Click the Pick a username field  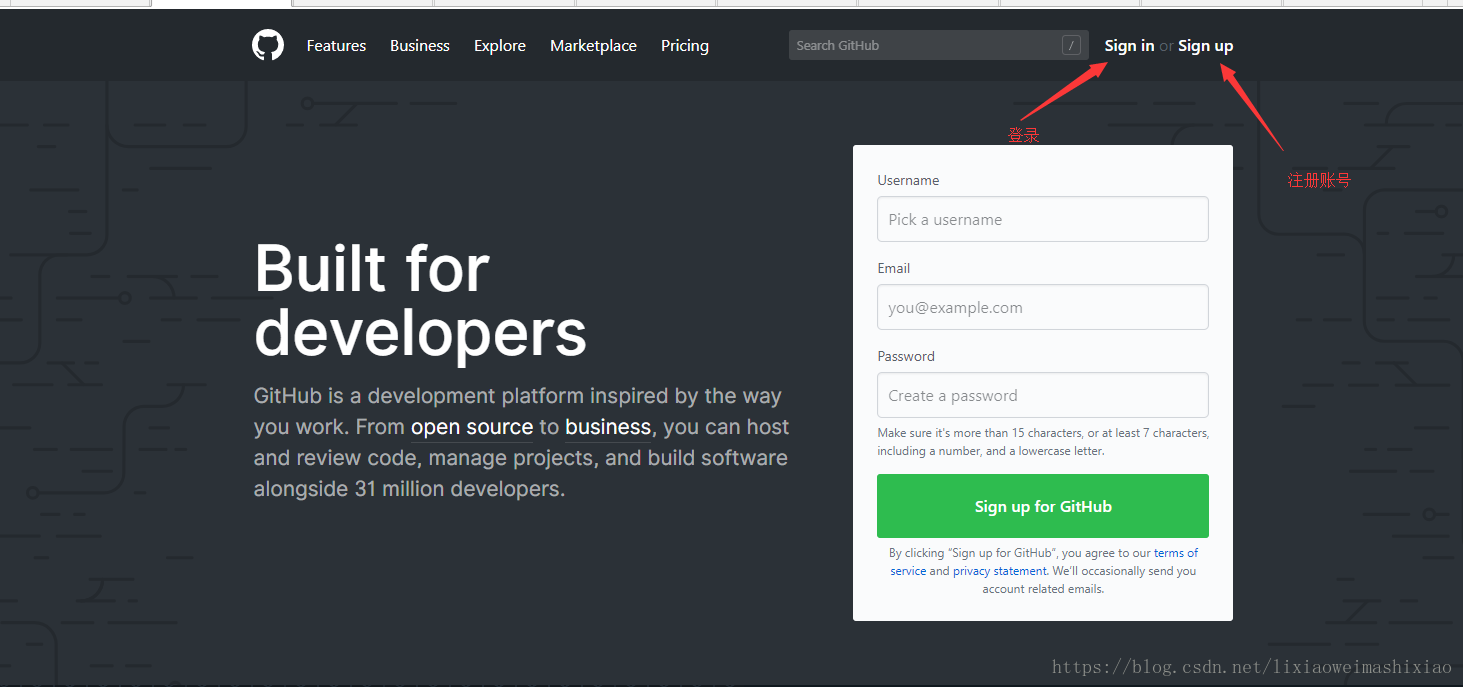click(x=1043, y=219)
